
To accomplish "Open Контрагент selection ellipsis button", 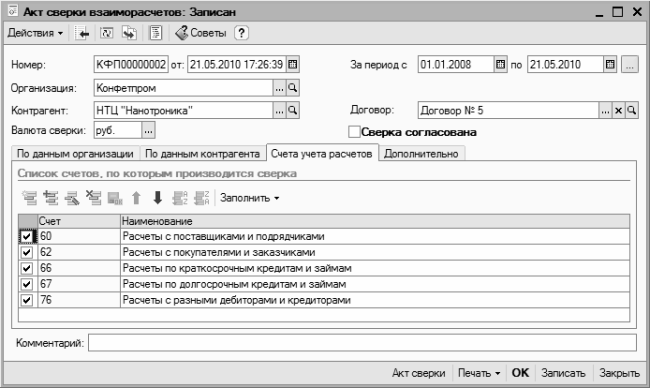I will (279, 110).
